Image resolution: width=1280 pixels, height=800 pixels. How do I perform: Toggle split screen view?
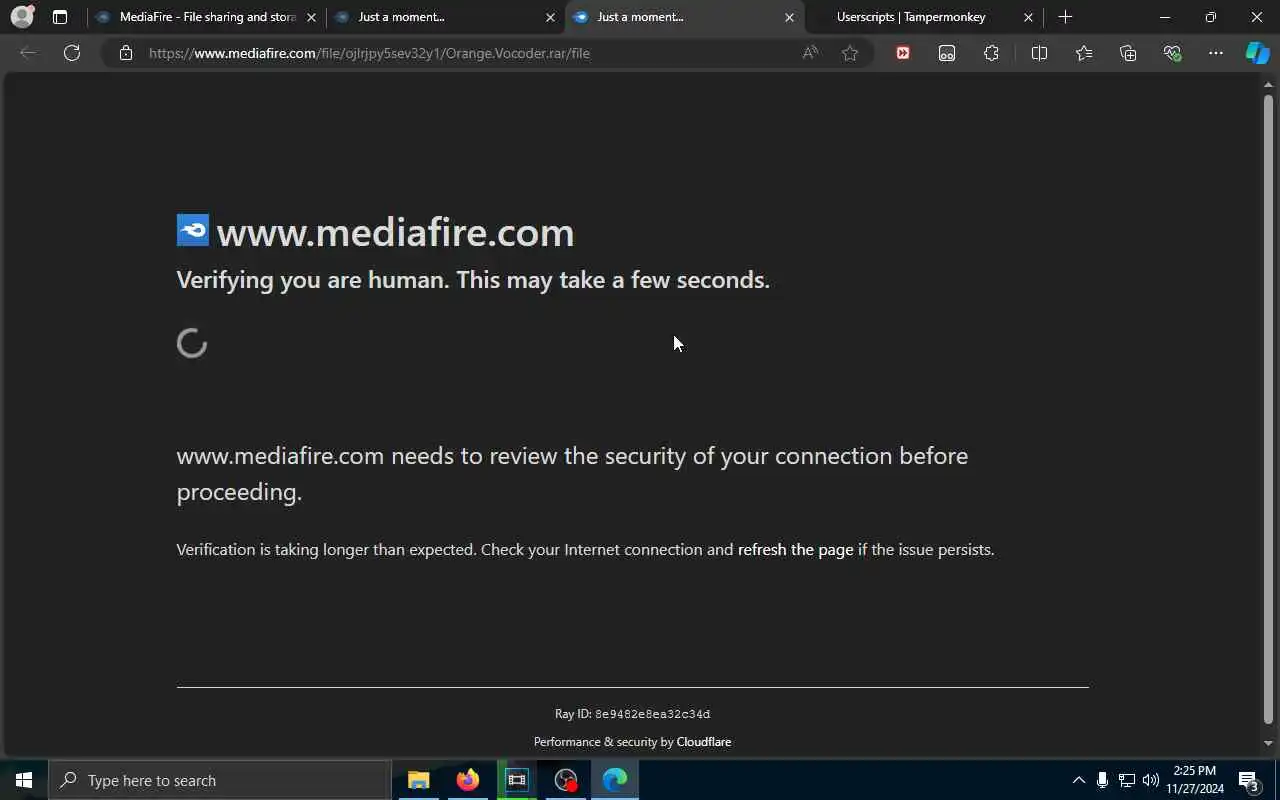click(1039, 53)
